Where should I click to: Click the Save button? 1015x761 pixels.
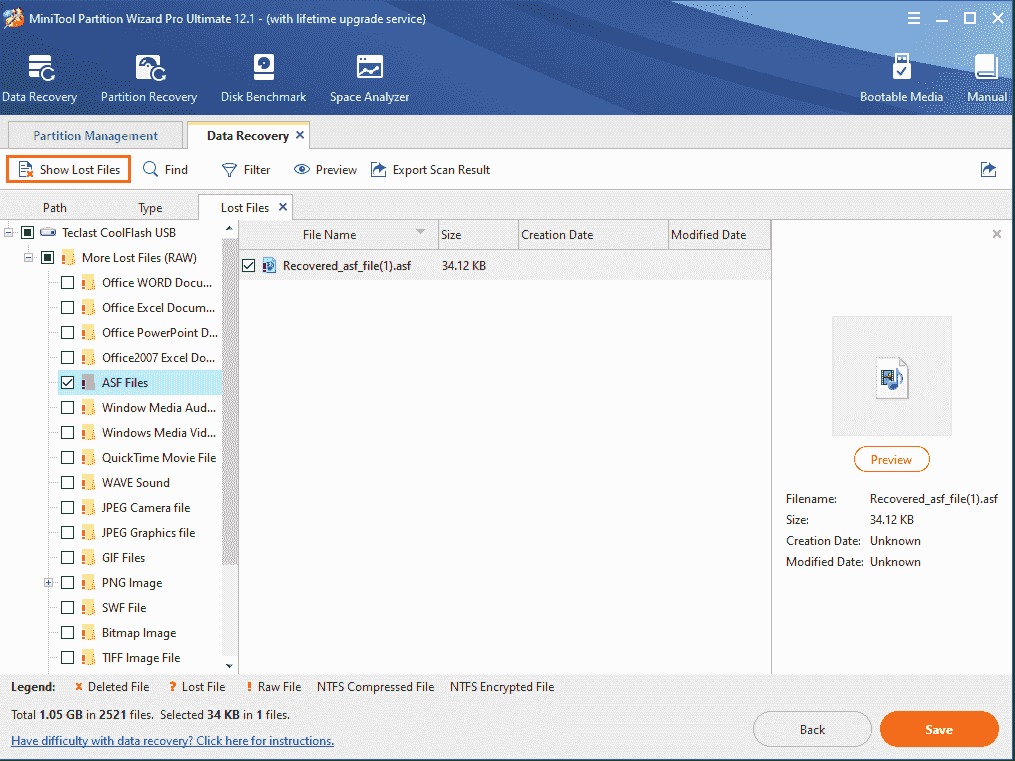[x=939, y=729]
